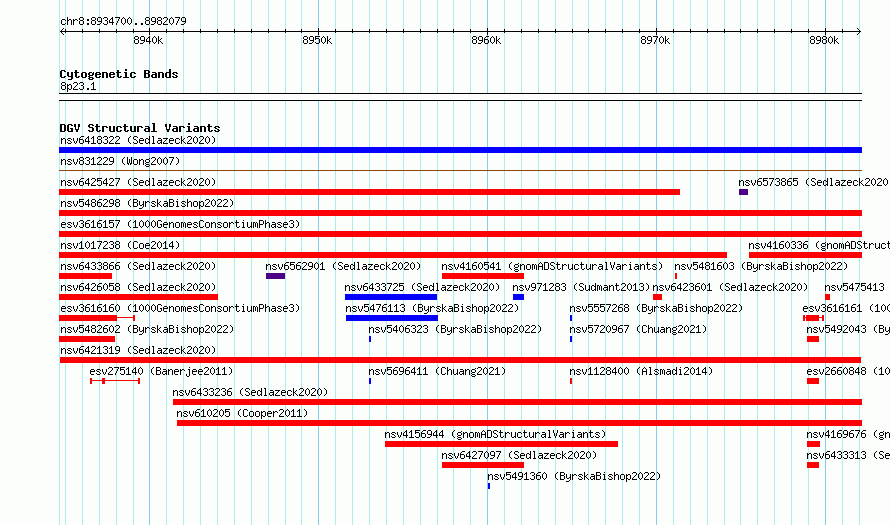Select the 8p23.1 cytogenetic band label
The height and width of the screenshot is (525, 890).
(78, 86)
